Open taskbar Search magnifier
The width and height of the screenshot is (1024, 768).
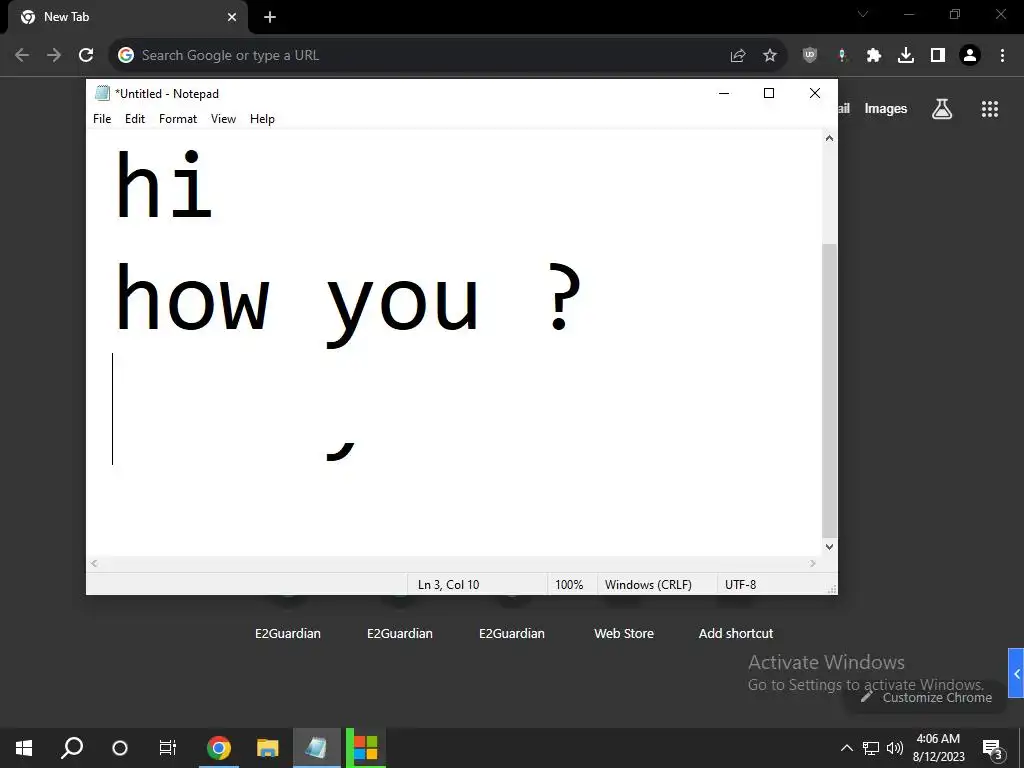[x=72, y=748]
